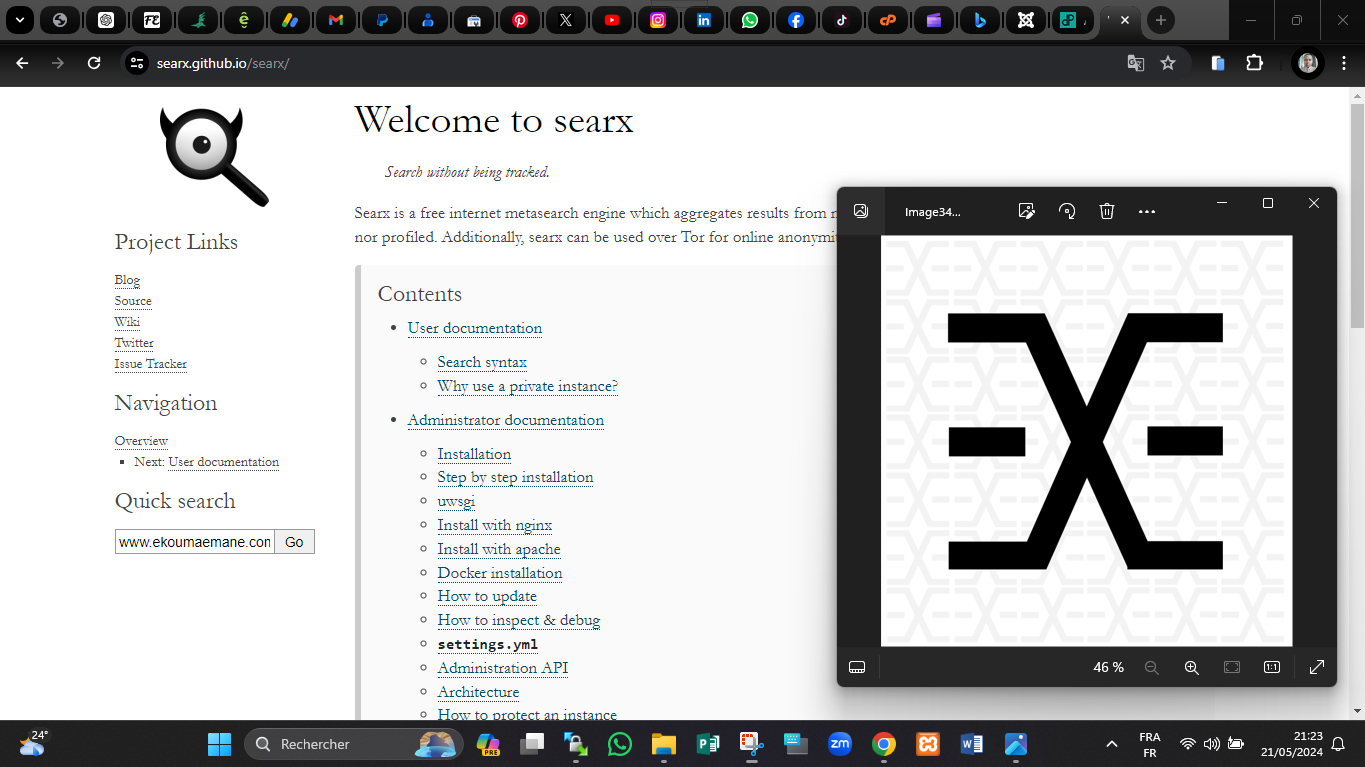Open the Architecture link
The height and width of the screenshot is (767, 1365).
point(478,692)
